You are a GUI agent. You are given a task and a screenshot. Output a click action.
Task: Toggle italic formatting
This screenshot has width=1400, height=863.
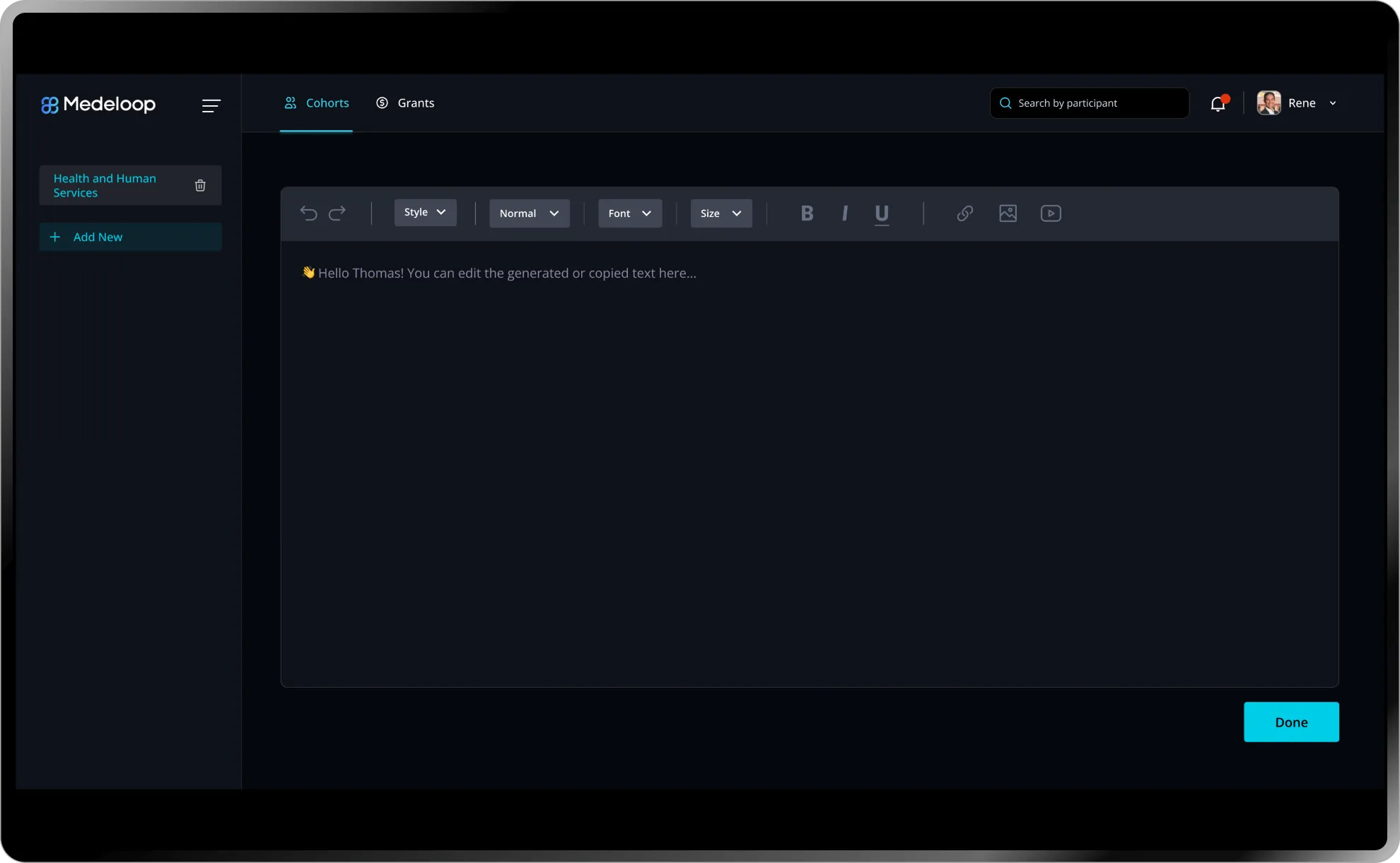point(844,213)
